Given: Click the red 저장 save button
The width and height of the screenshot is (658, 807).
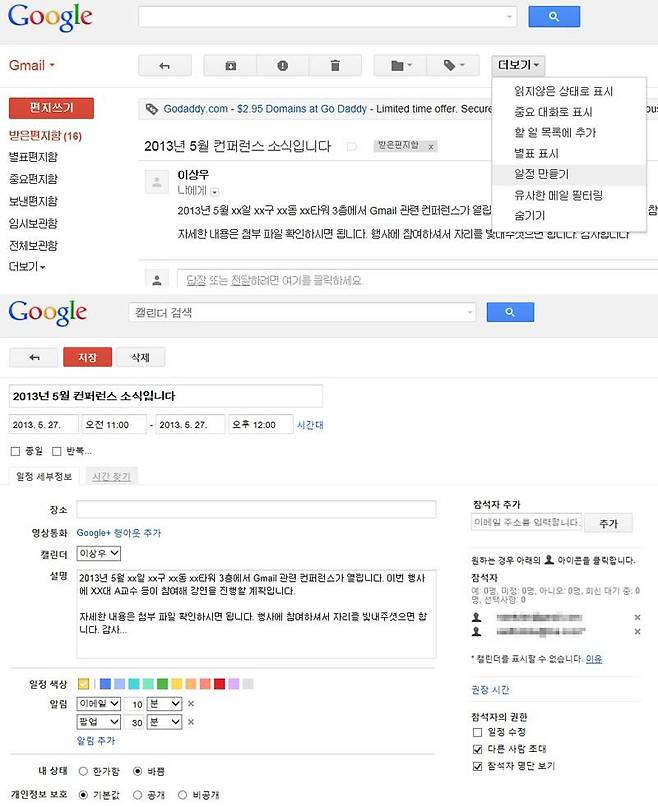Looking at the screenshot, I should [88, 358].
